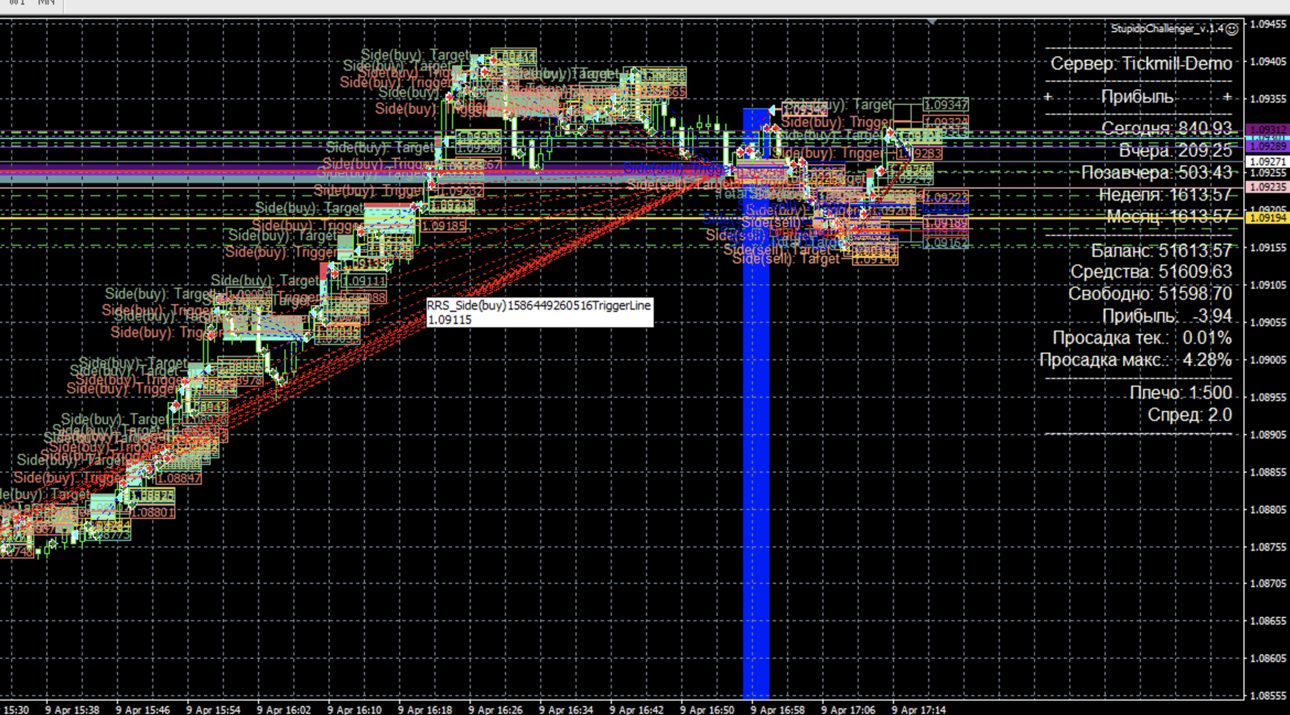Click the Прибыль section header
This screenshot has height=715, width=1290.
pyautogui.click(x=1137, y=97)
